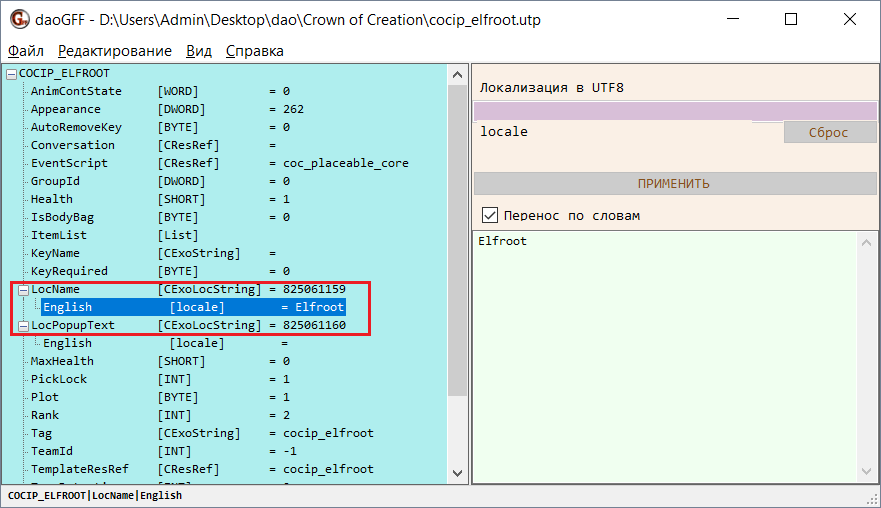Image resolution: width=881 pixels, height=508 pixels.
Task: Select the AnimContState row
Action: 160,91
